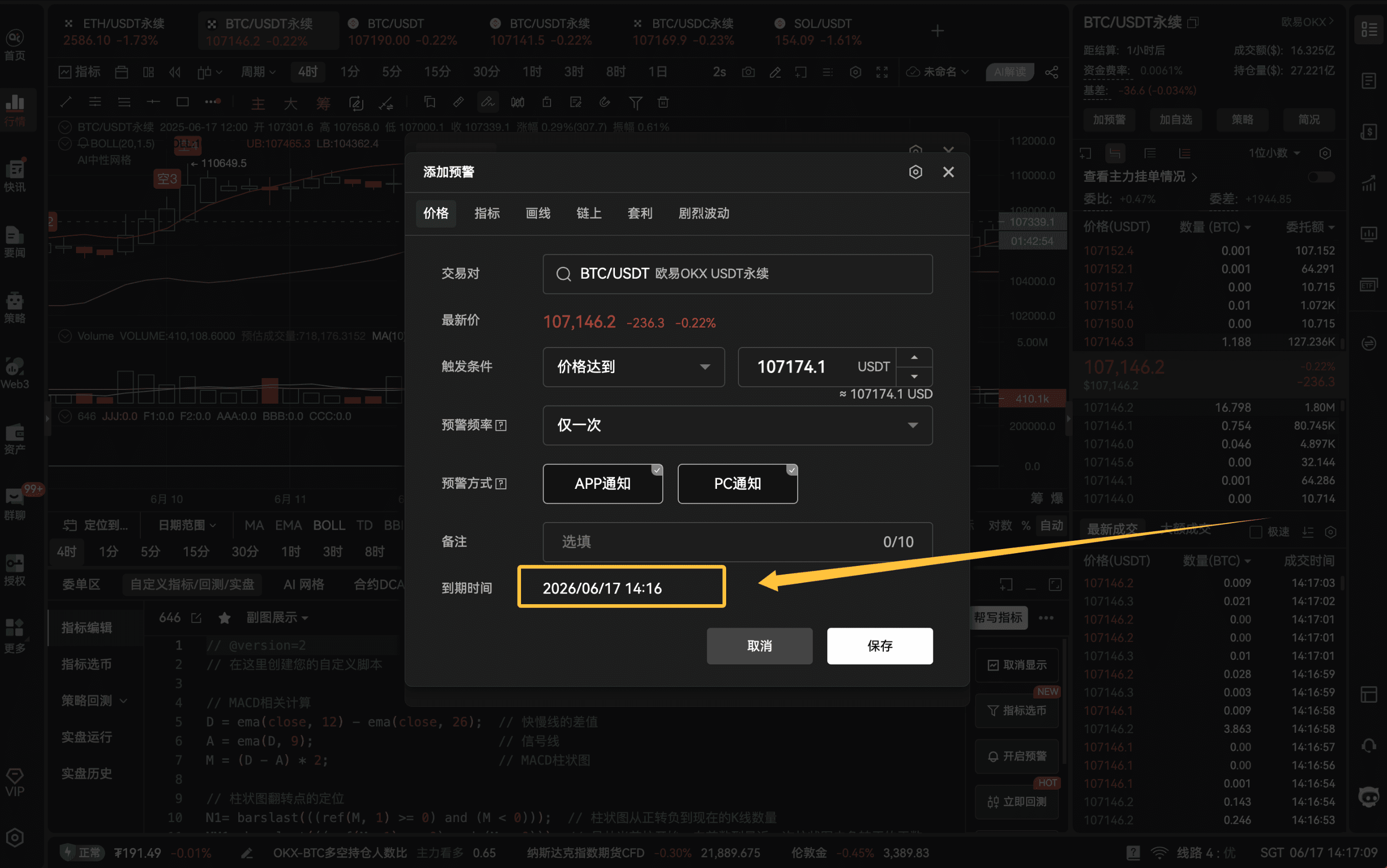Share the chart via share icon
The width and height of the screenshot is (1387, 868).
tap(1052, 72)
